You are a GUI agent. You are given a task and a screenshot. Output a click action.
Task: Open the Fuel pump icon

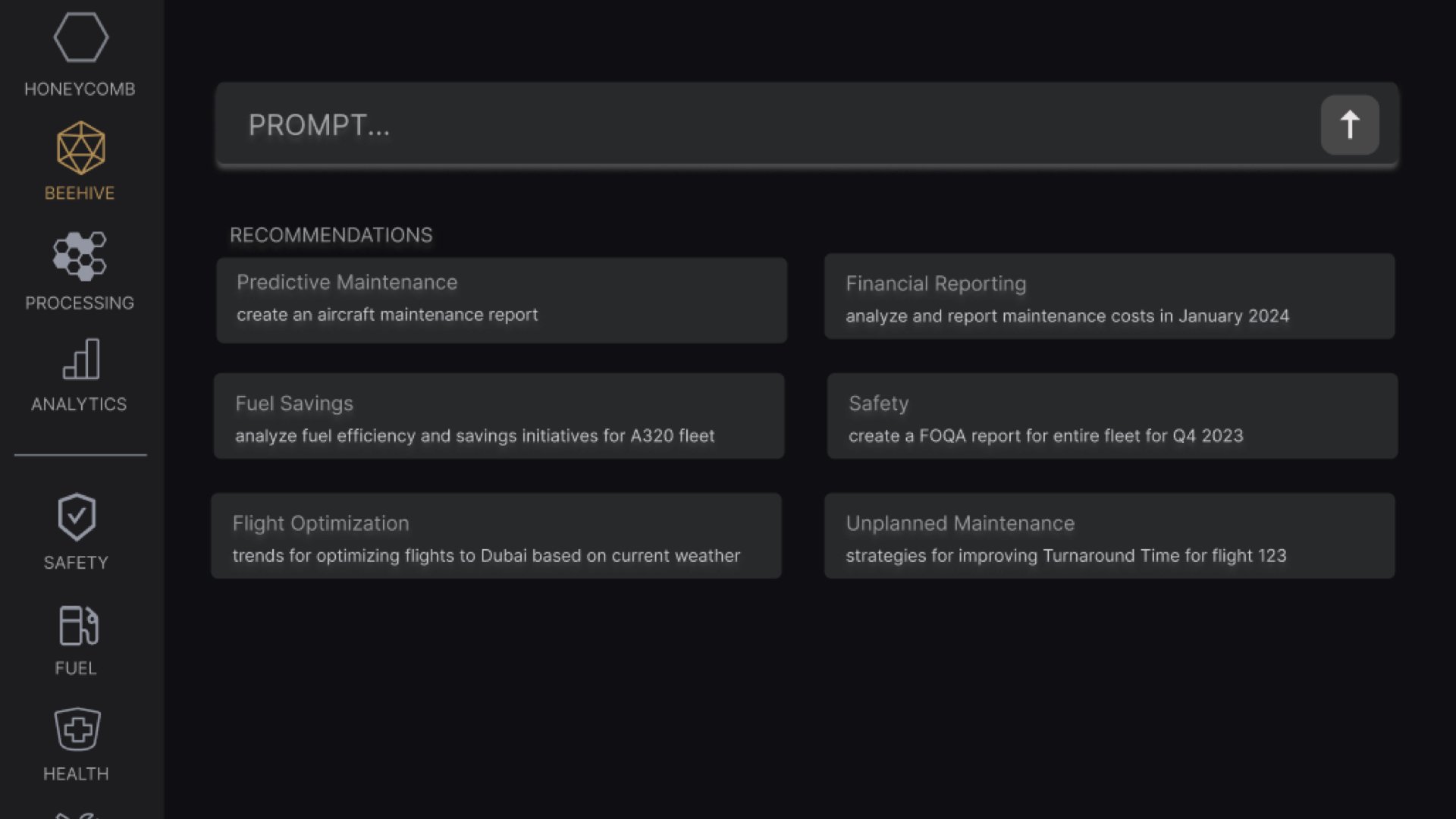click(78, 626)
